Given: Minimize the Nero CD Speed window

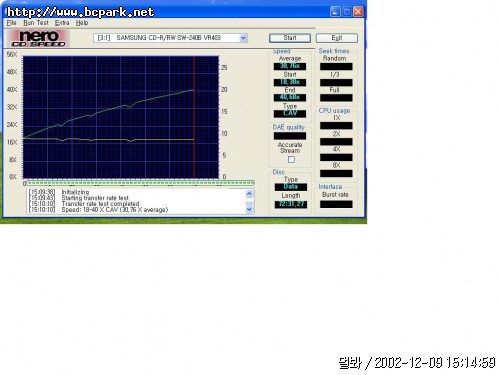Looking at the screenshot, I should (x=335, y=12).
